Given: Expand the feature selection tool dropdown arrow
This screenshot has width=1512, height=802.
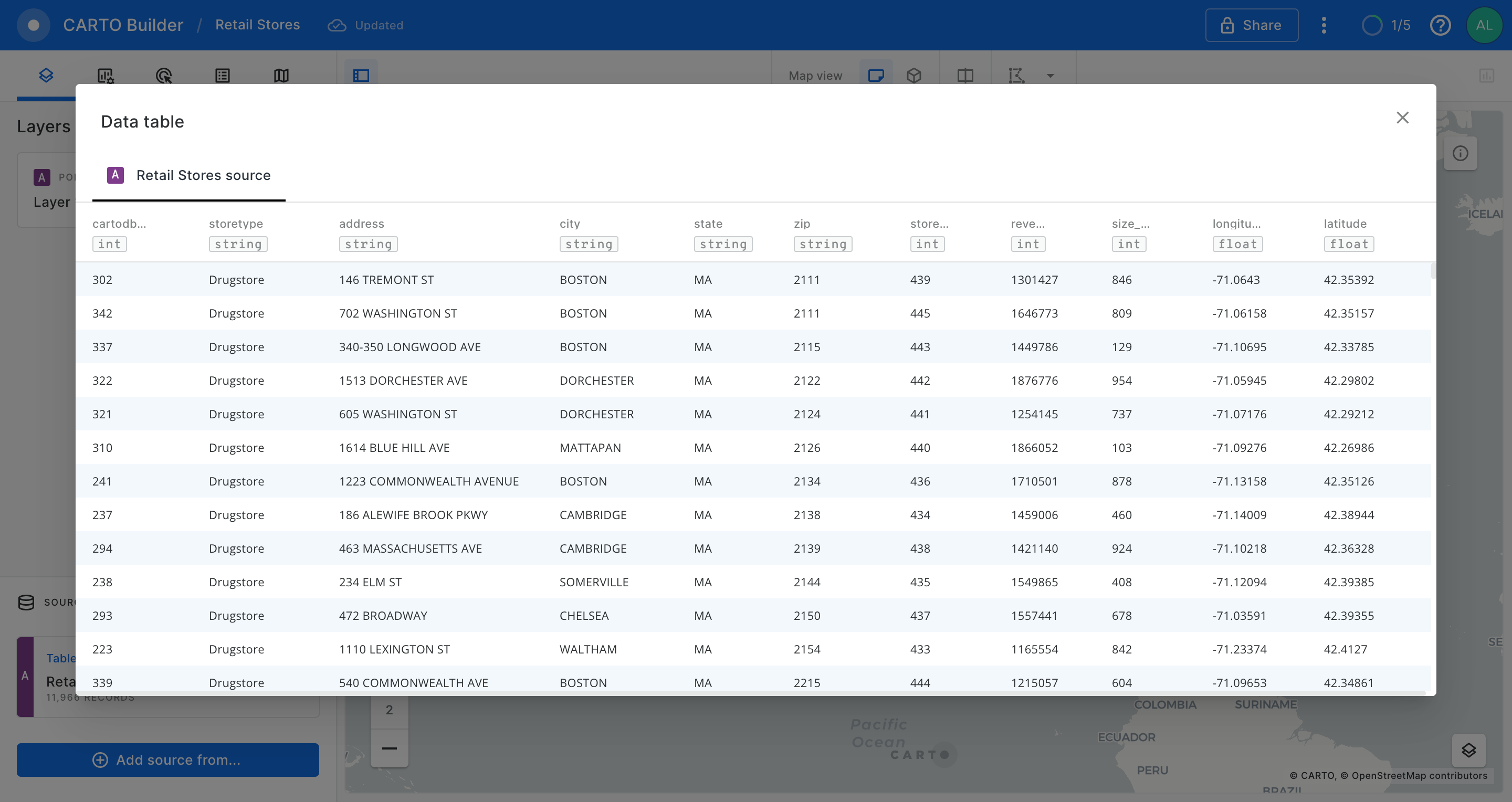Looking at the screenshot, I should click(x=1050, y=76).
